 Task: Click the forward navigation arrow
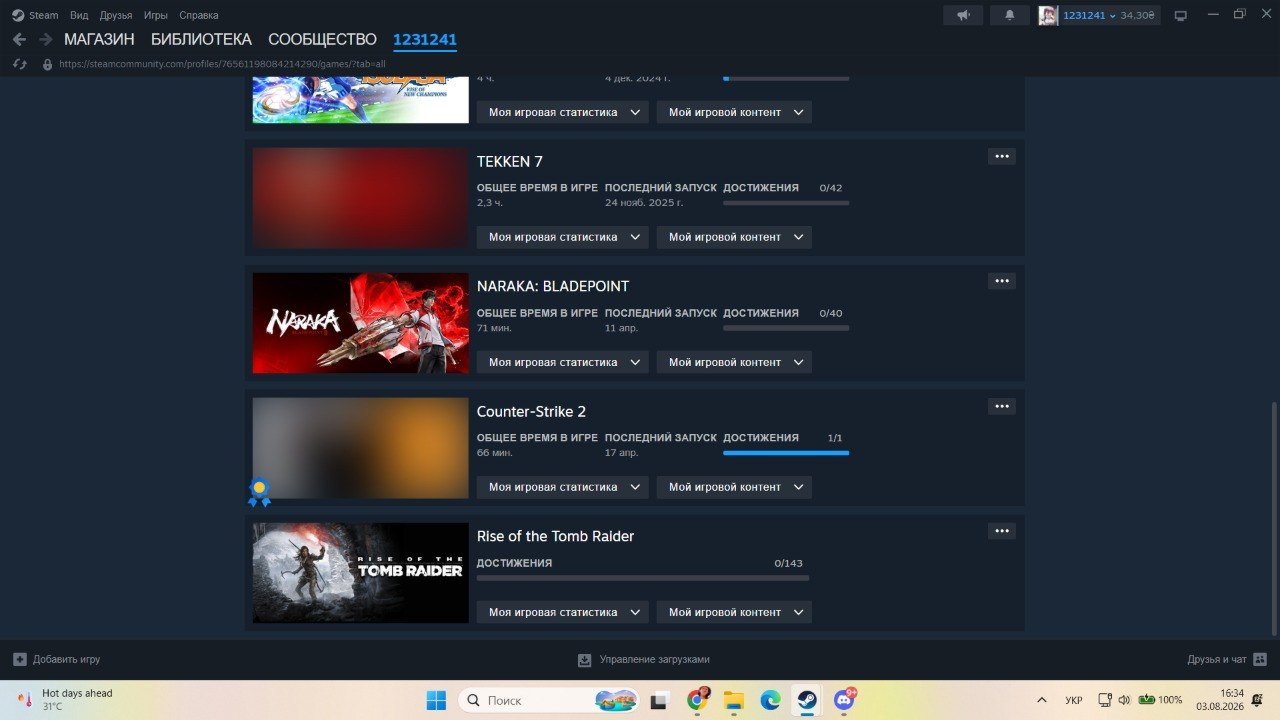(x=45, y=39)
